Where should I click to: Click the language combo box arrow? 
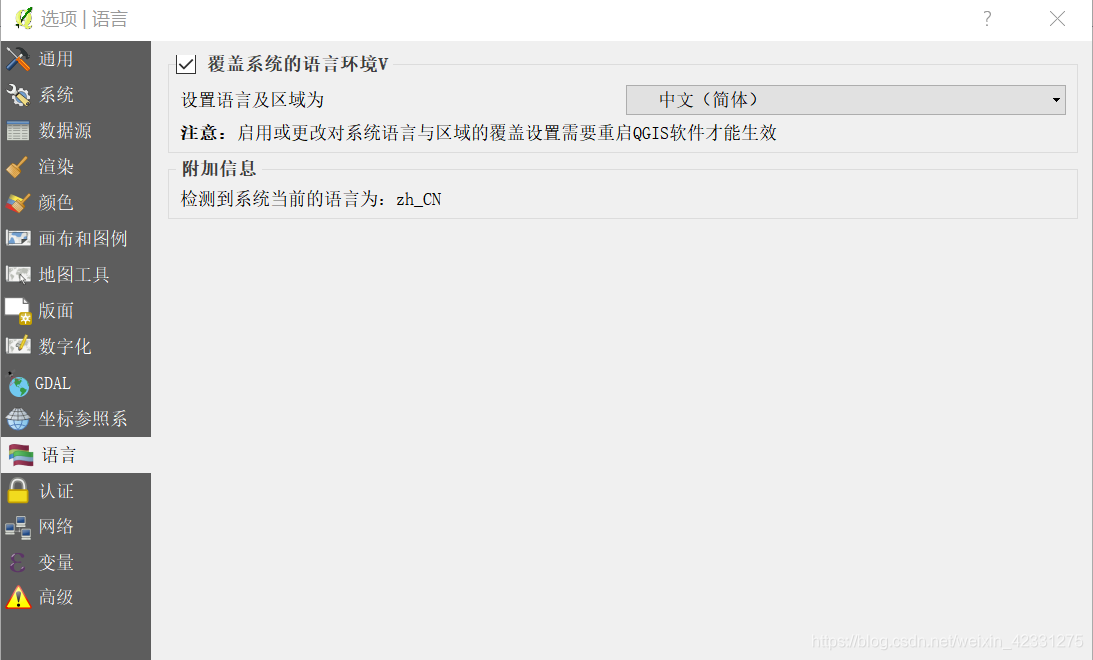point(1056,100)
